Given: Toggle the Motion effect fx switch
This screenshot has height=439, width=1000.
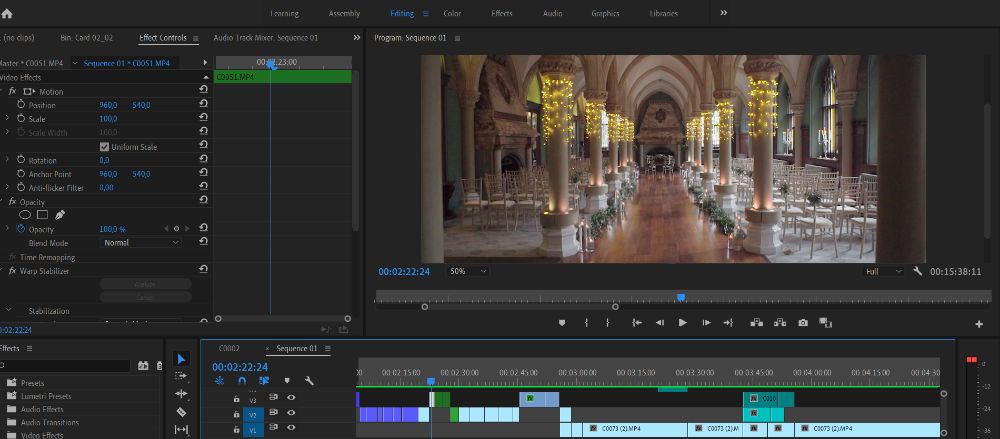Looking at the screenshot, I should click(x=12, y=91).
